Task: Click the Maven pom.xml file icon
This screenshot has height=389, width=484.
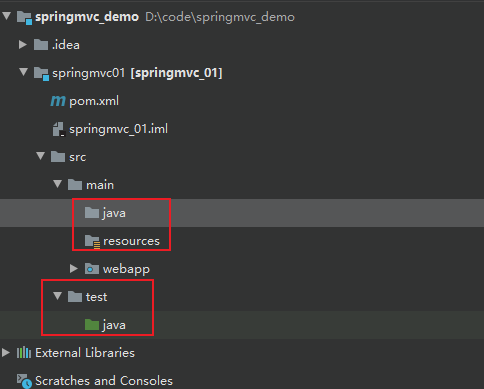Action: click(x=58, y=101)
